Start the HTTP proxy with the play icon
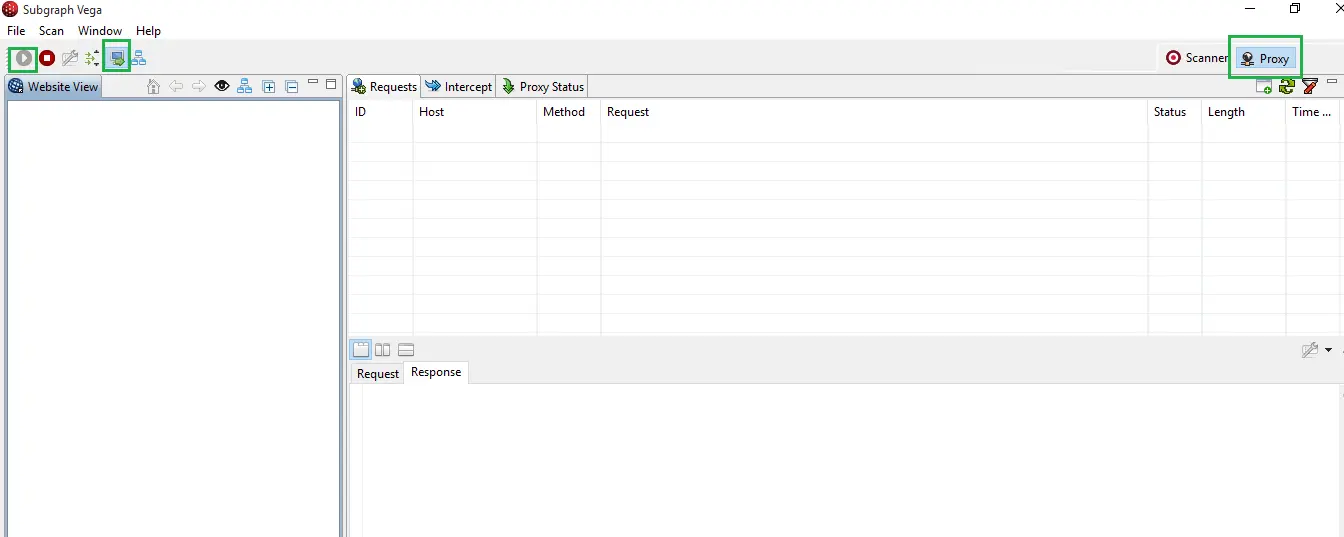This screenshot has width=1344, height=537. (23, 59)
